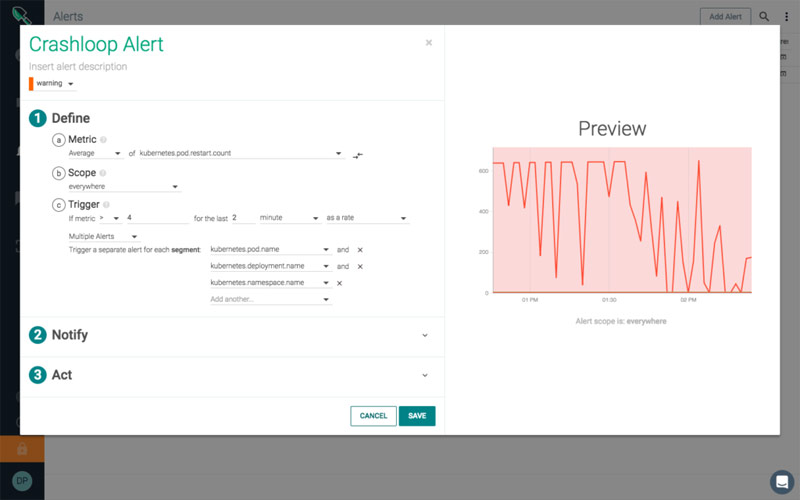
Task: Click the Act section heading
Action: coord(62,375)
